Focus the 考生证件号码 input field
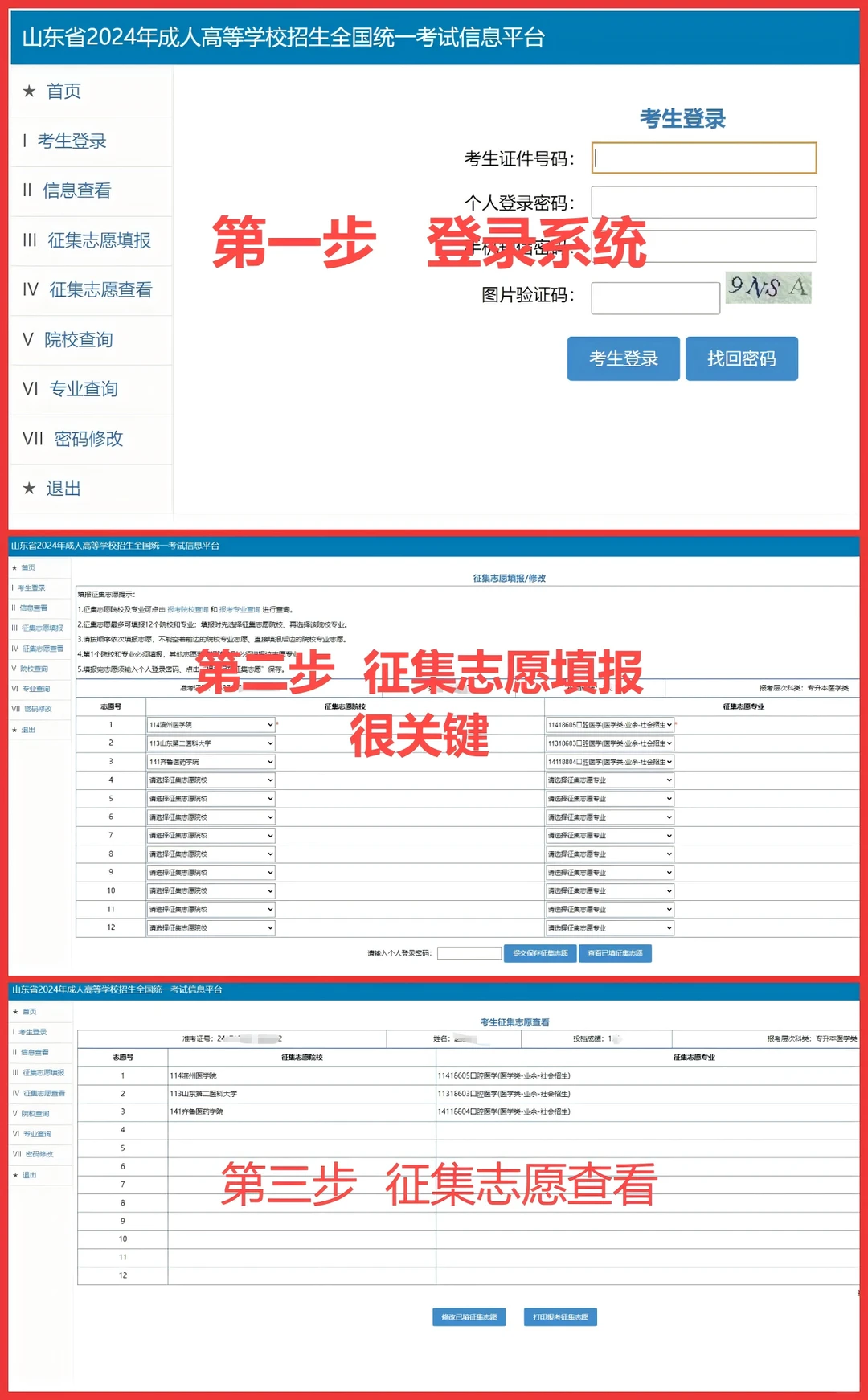The image size is (868, 1400). point(704,158)
